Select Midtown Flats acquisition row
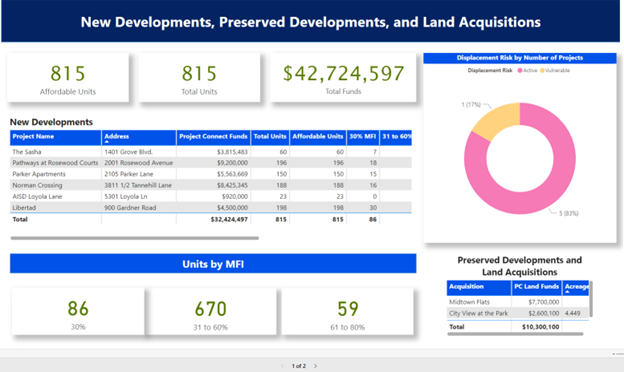624x372 pixels. tap(518, 302)
